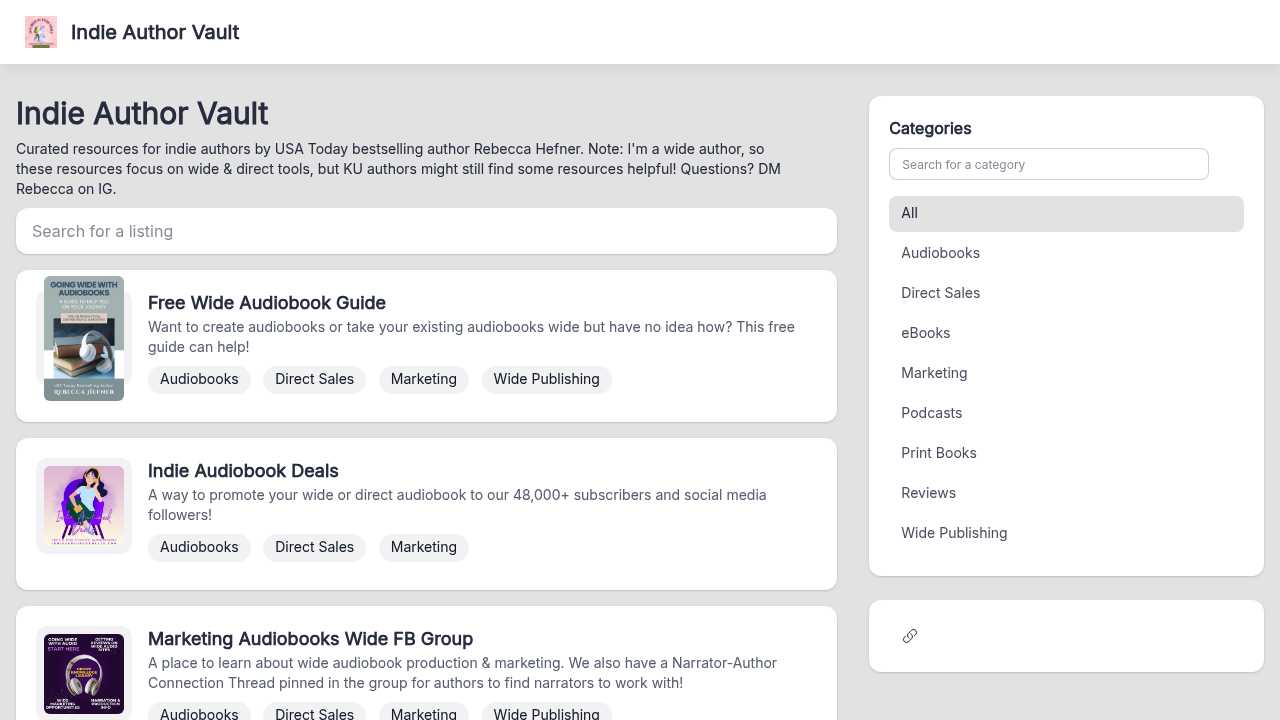
Task: Open the Indie Audiobook Deals title
Action: [243, 471]
